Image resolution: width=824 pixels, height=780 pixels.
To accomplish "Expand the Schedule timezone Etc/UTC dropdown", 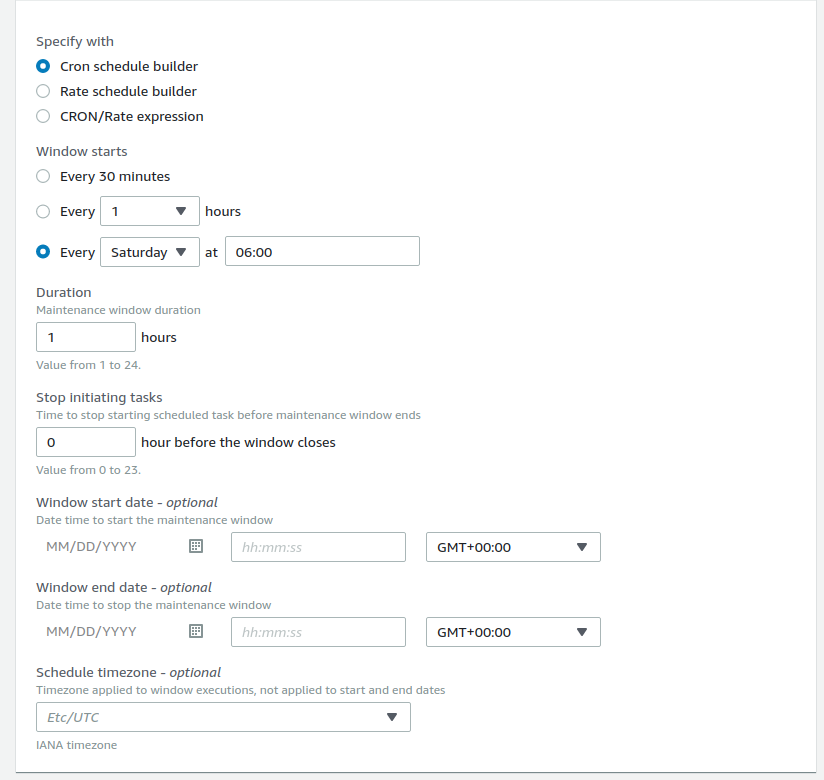I will click(223, 717).
